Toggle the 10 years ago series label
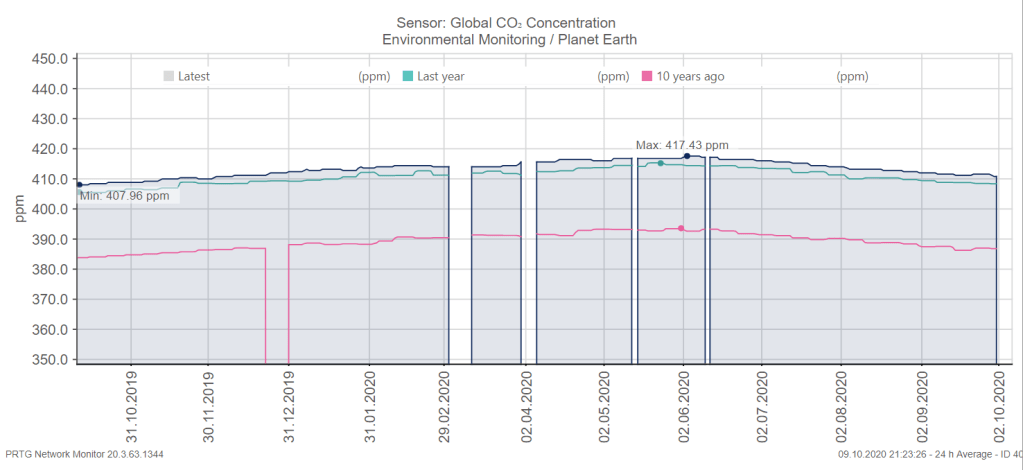 [690, 76]
